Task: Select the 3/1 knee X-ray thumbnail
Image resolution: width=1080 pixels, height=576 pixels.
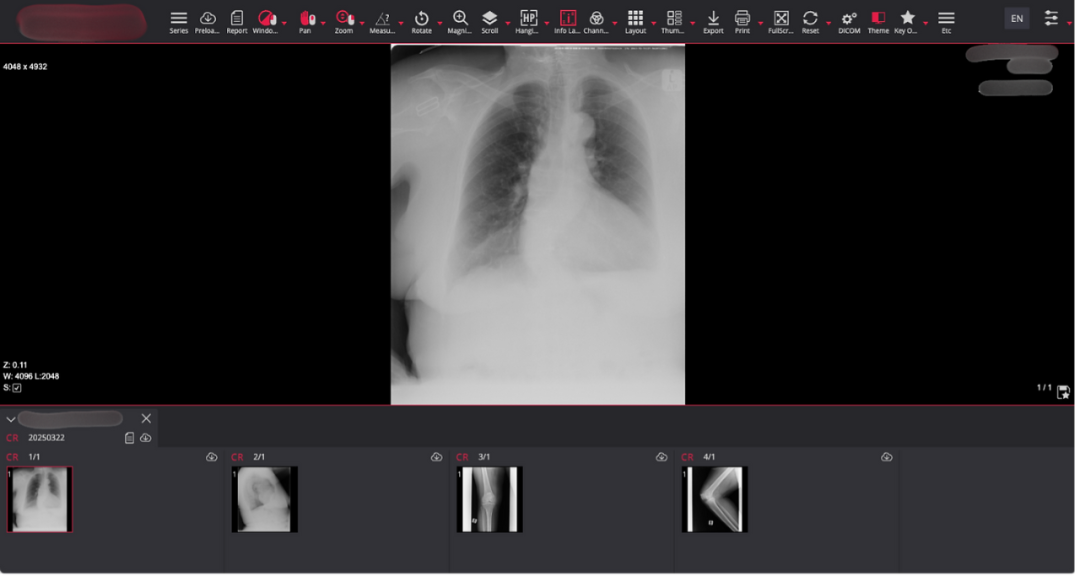Action: click(x=489, y=499)
